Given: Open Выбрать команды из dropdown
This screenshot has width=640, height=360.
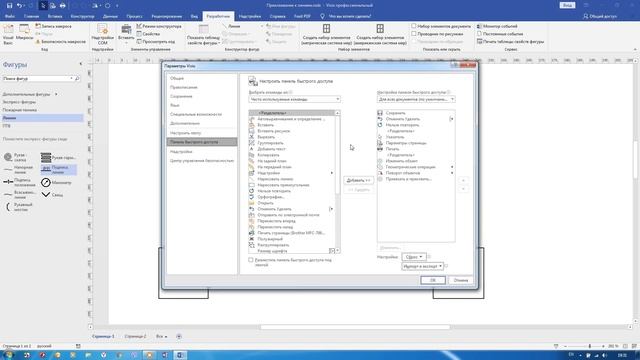Looking at the screenshot, I should [x=294, y=99].
